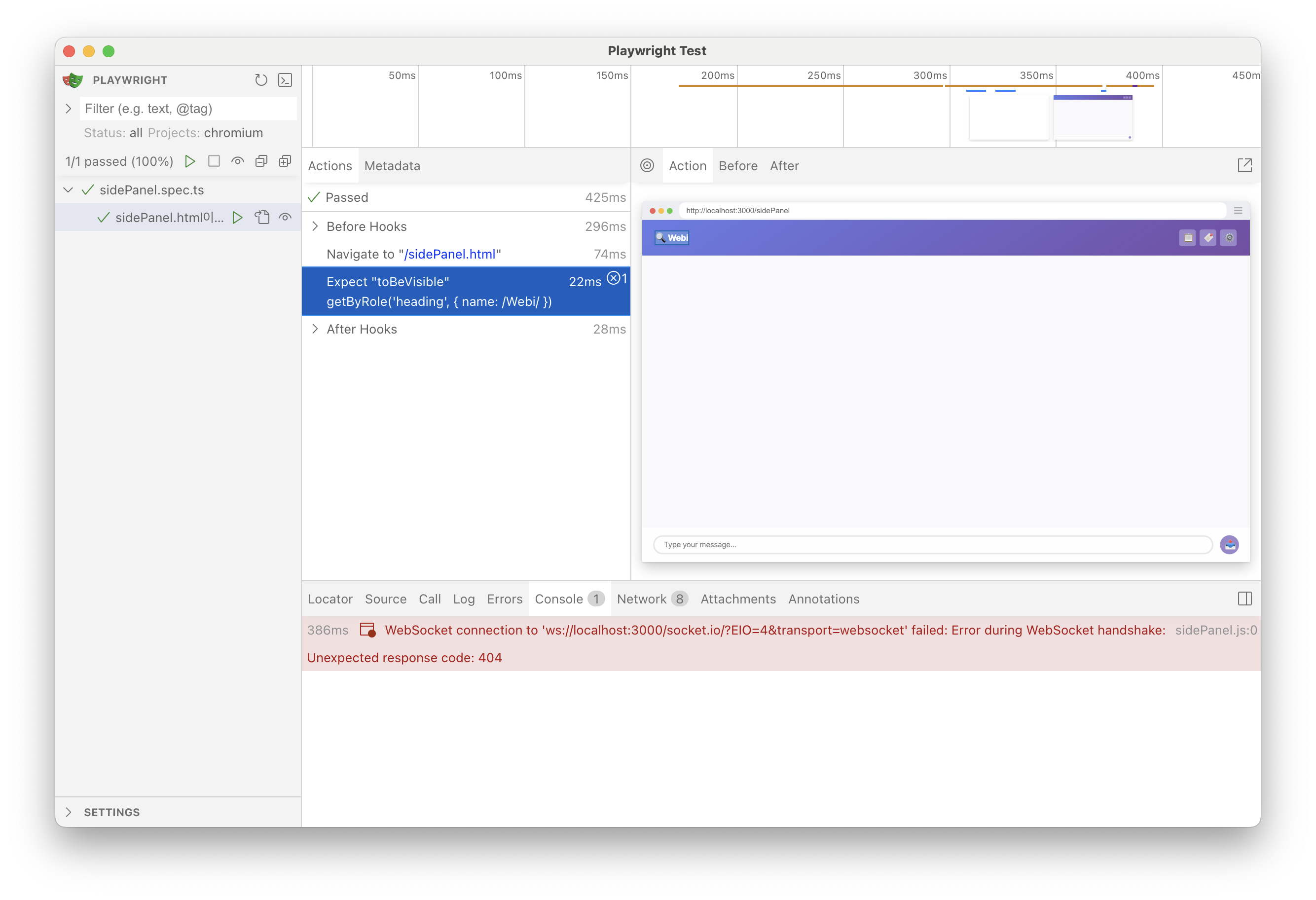This screenshot has width=1316, height=900.
Task: Switch to the Metadata tab
Action: 392,166
